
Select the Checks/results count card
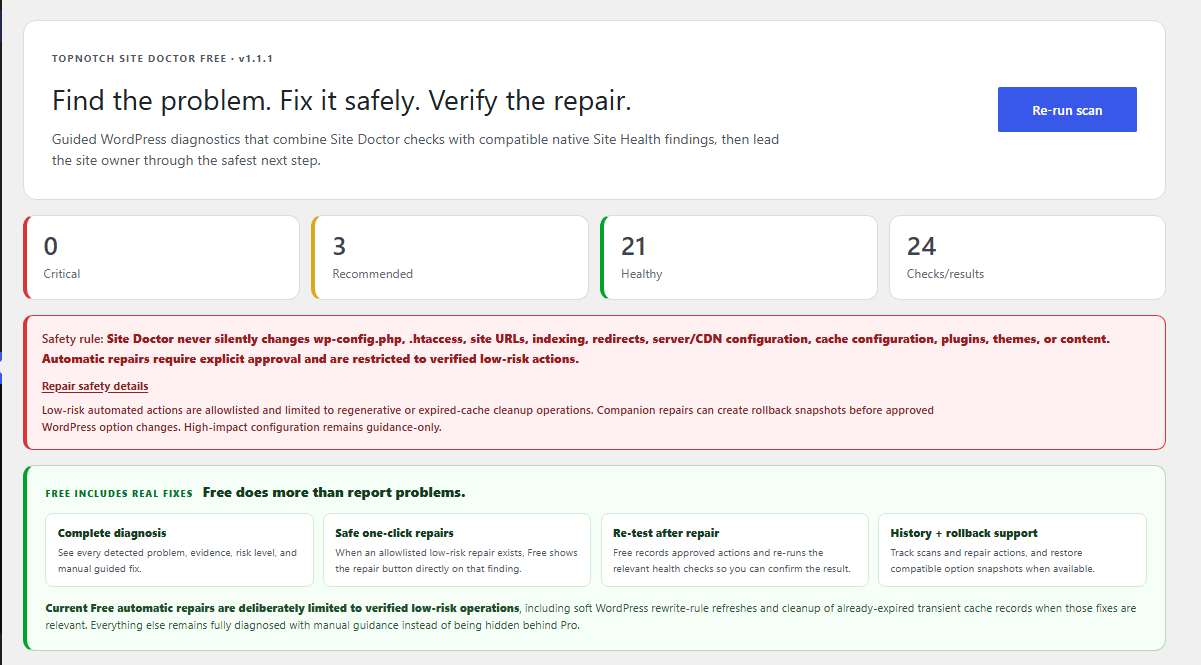point(1027,257)
